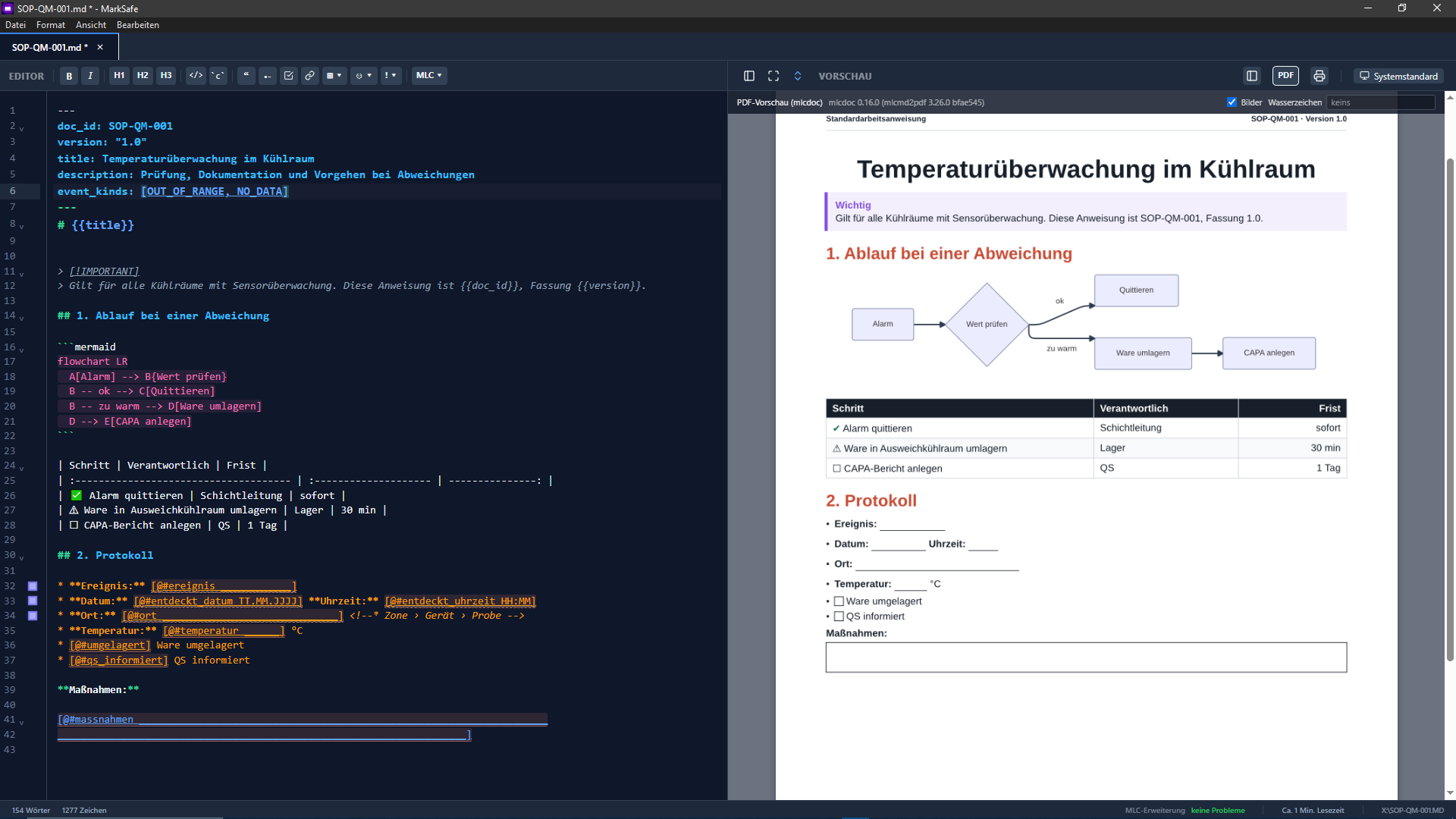Toggle bold formatting in editor toolbar

click(x=69, y=76)
